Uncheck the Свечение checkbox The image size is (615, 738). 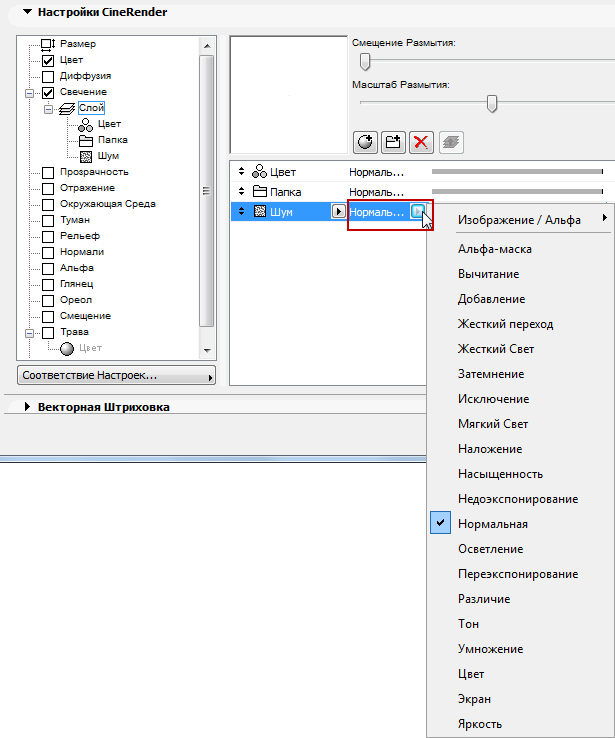coord(48,93)
